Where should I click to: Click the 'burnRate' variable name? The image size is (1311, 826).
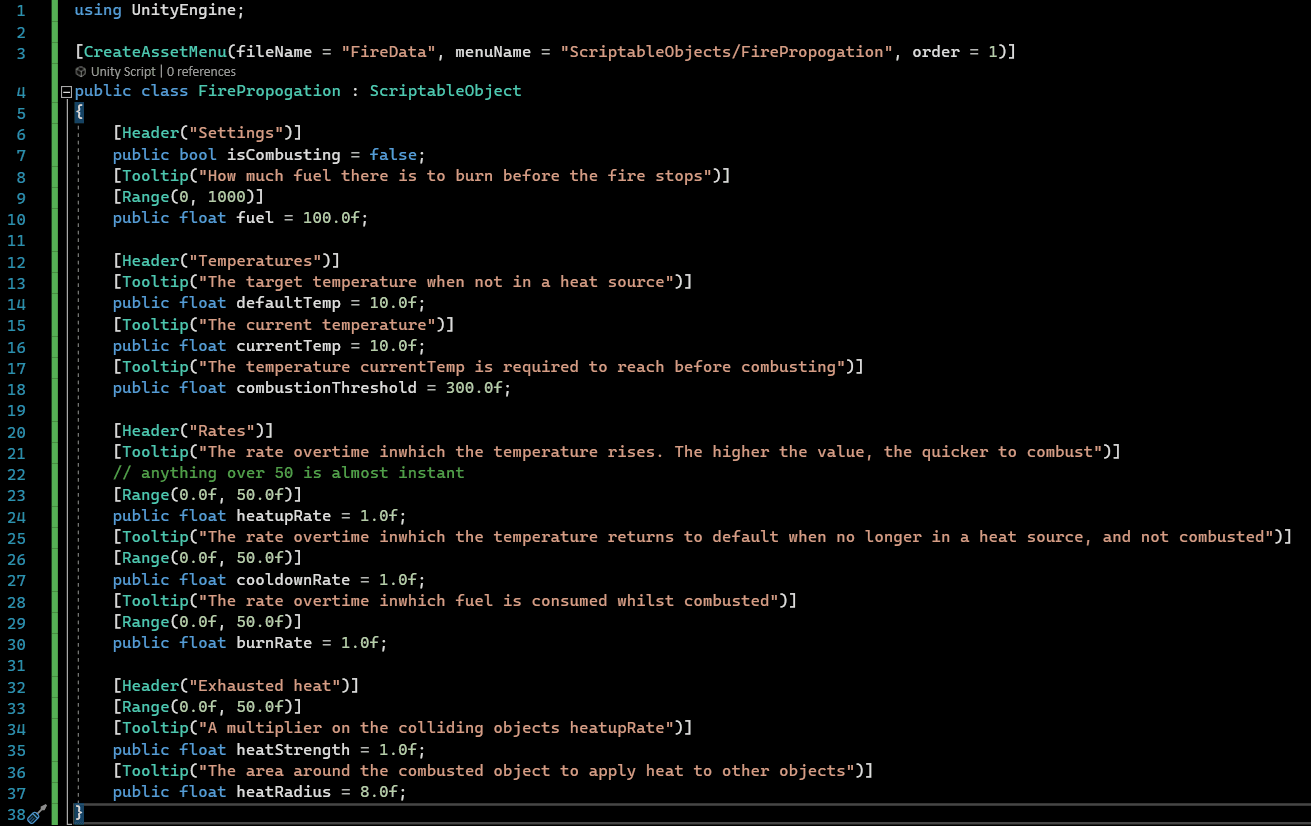[x=274, y=643]
